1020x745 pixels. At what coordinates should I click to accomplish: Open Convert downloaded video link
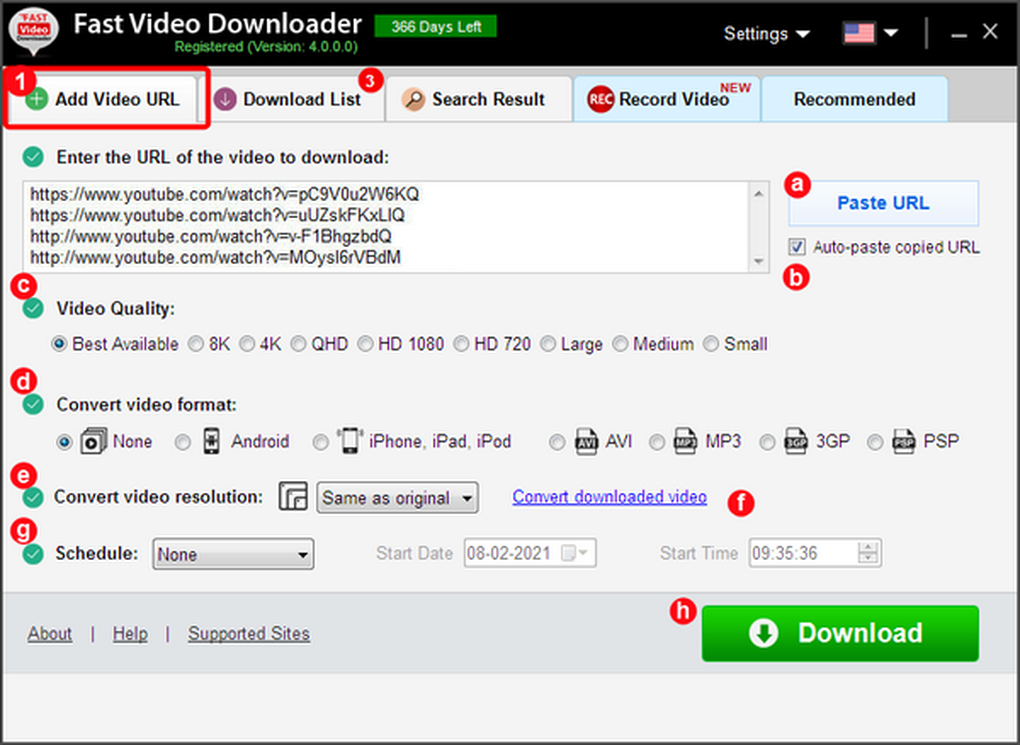(610, 497)
